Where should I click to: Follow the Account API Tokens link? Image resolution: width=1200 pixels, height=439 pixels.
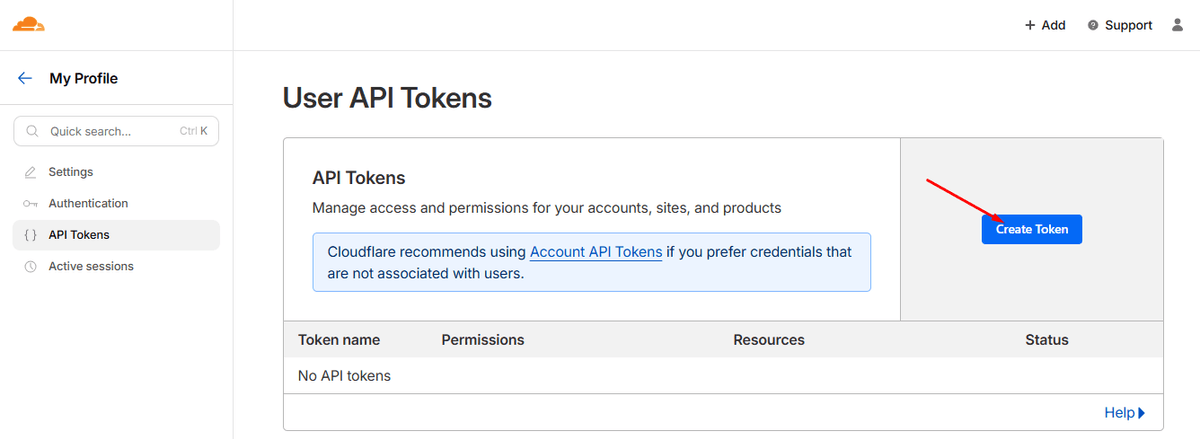click(x=596, y=252)
